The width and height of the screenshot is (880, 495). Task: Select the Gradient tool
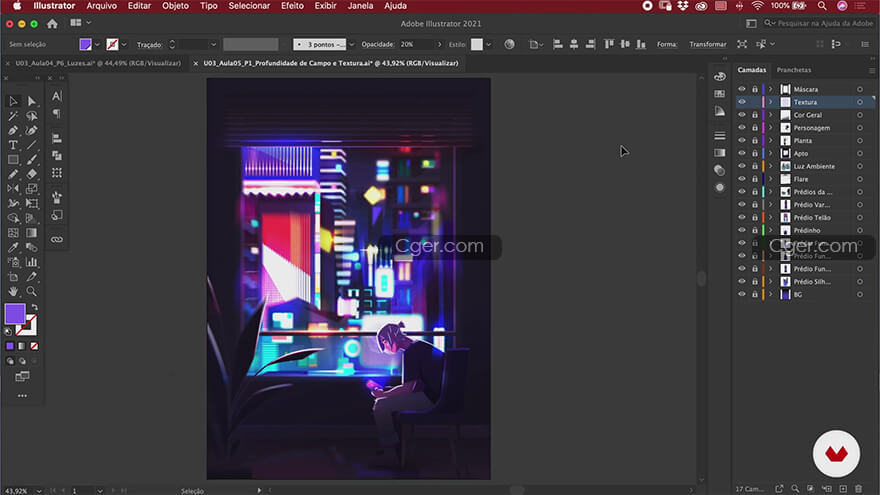(x=31, y=232)
